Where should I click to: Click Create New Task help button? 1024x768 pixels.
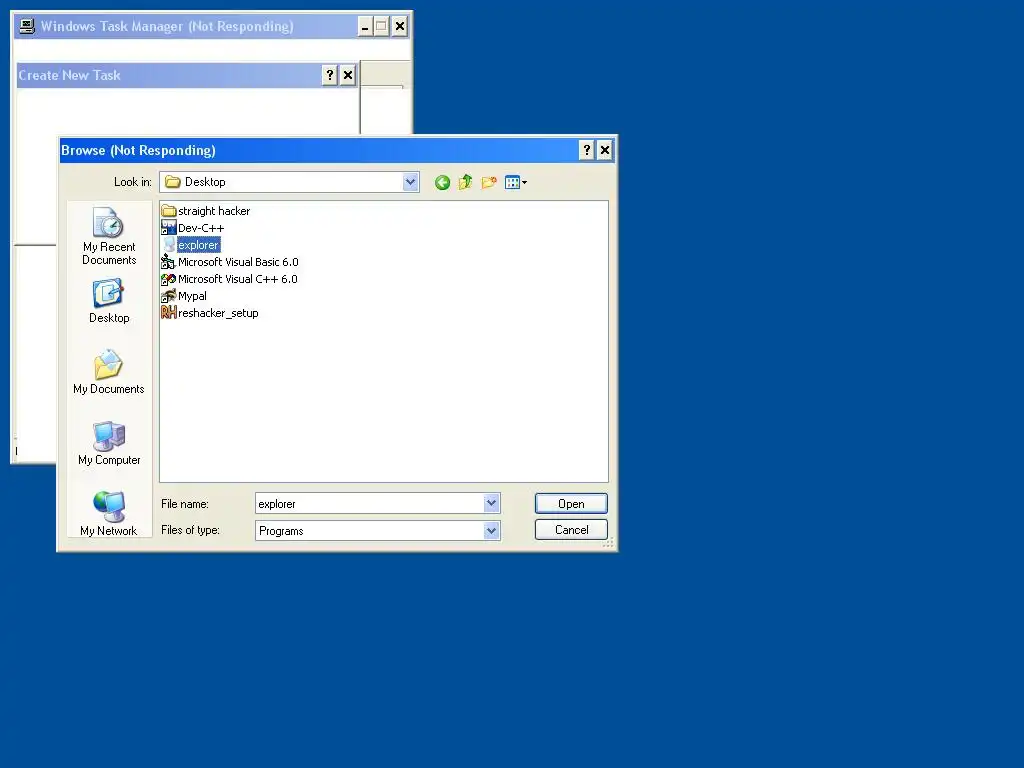[x=330, y=75]
